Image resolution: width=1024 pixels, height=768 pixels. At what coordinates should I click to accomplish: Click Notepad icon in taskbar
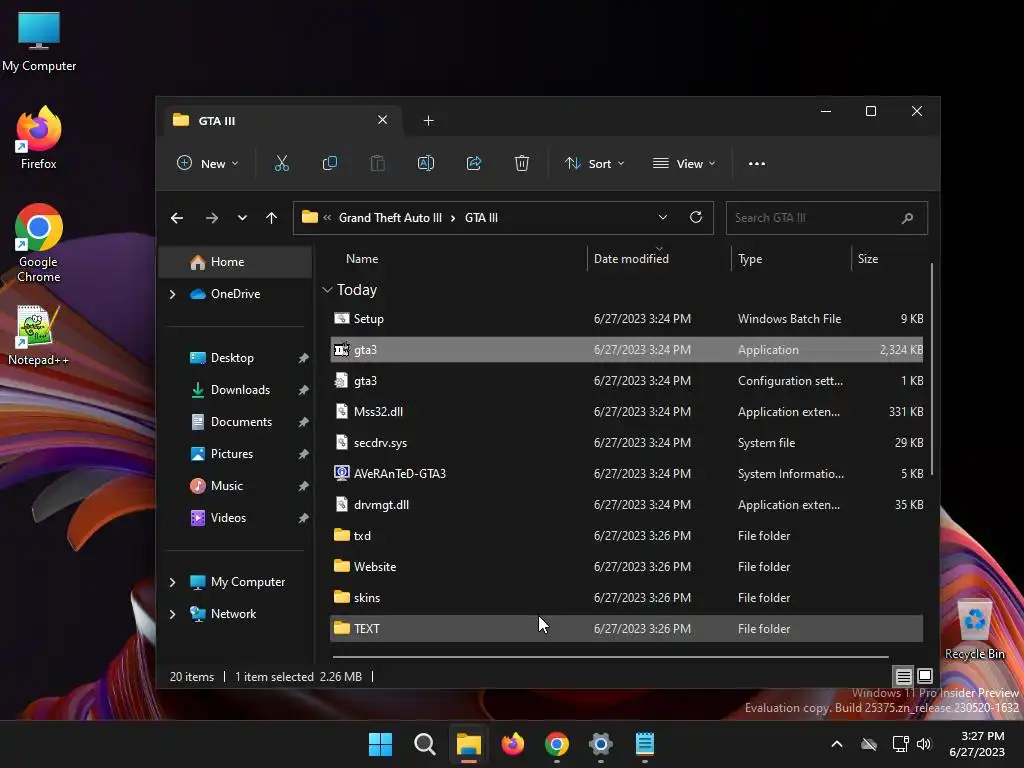[645, 744]
